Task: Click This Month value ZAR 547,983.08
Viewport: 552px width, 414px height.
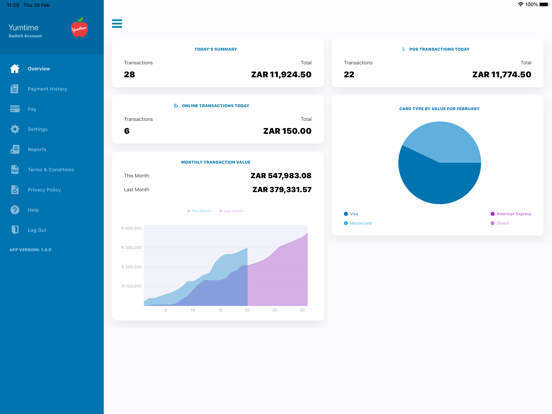Action: (281, 176)
